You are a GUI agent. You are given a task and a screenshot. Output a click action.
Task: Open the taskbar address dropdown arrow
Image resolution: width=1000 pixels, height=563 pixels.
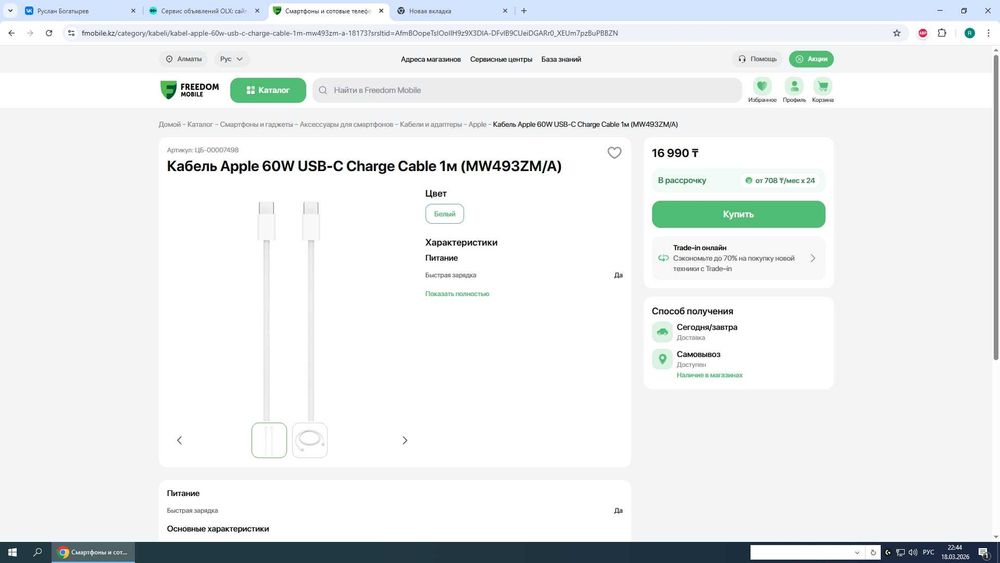tap(857, 552)
